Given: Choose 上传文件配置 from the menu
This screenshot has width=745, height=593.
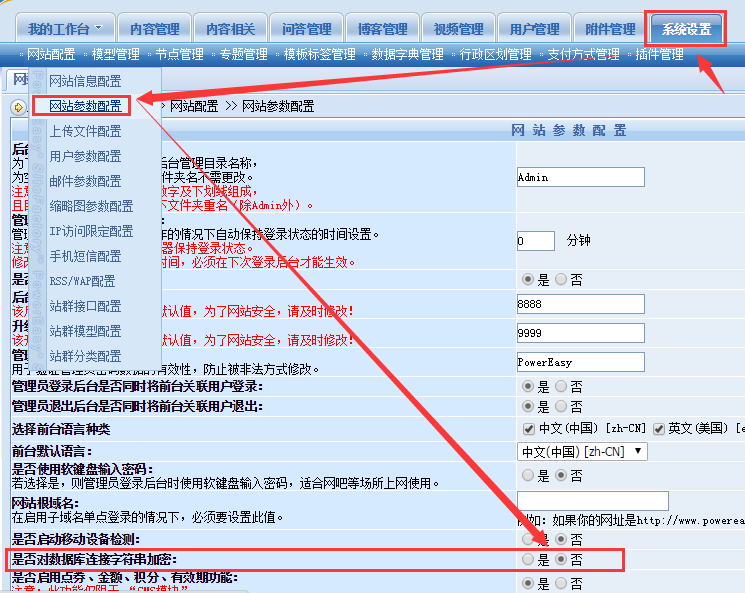Looking at the screenshot, I should pos(85,131).
